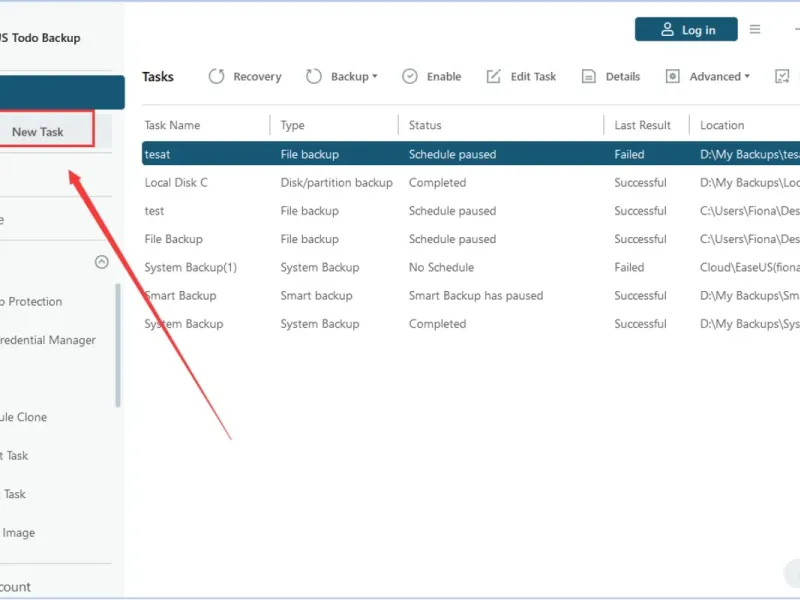Click 'No Schedule' status cell
Screen dimensions: 800x600
point(441,267)
